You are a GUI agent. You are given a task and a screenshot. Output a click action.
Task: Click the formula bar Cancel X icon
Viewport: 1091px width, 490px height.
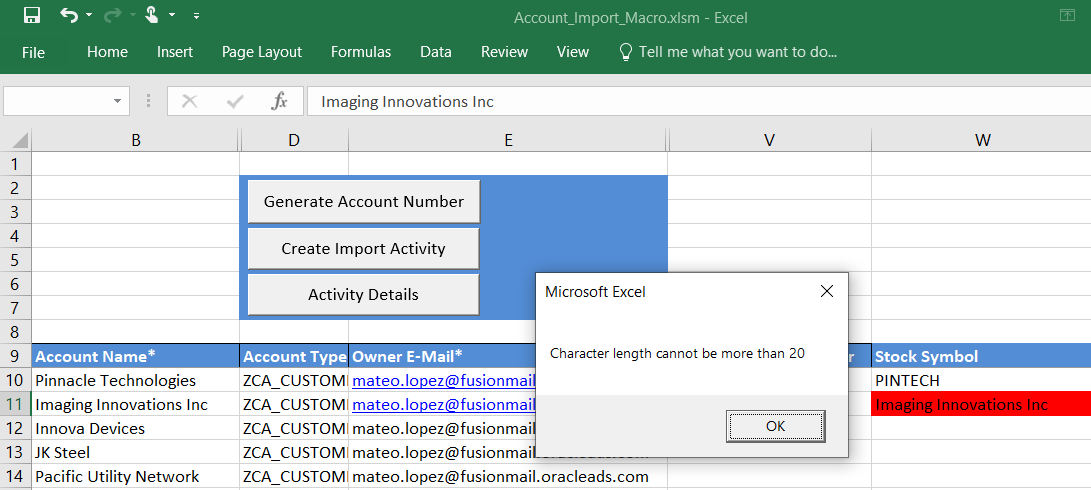click(190, 101)
